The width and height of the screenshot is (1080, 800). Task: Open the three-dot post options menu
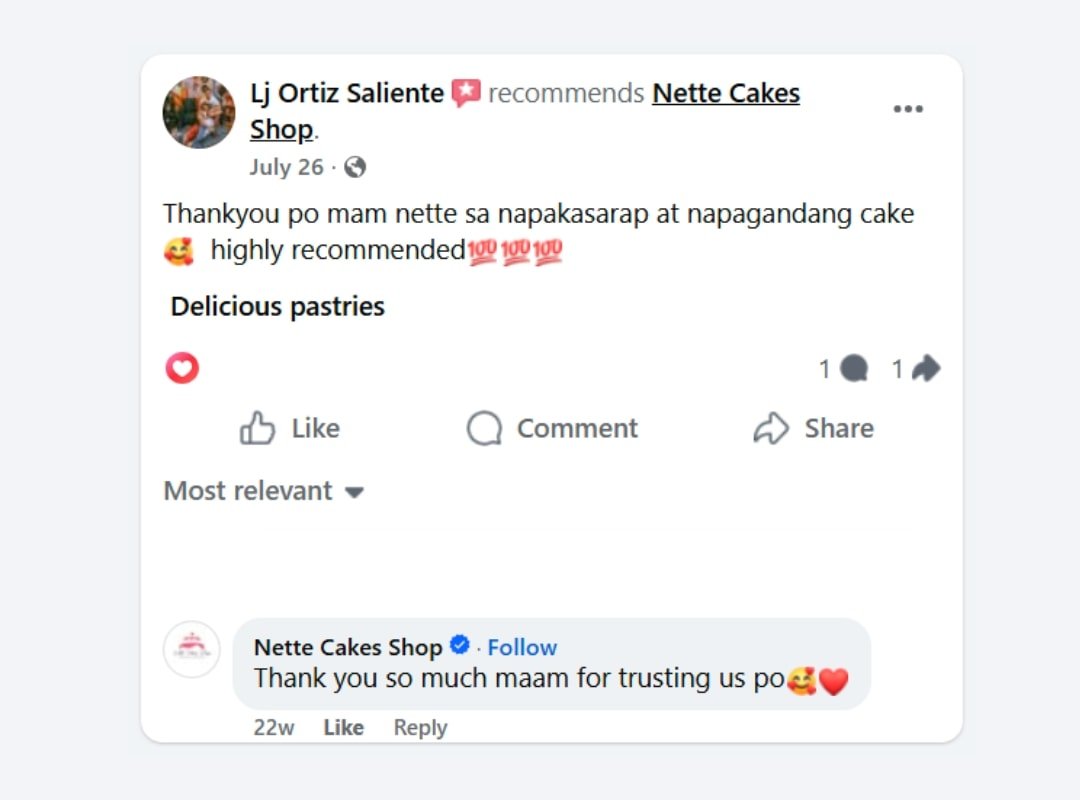pos(907,109)
